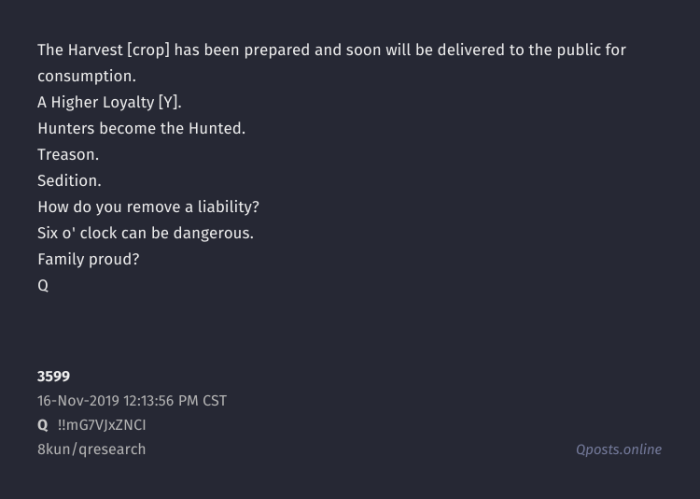This screenshot has width=700, height=499.
Task: Click 'How do you remove a liability?'
Action: coord(149,207)
